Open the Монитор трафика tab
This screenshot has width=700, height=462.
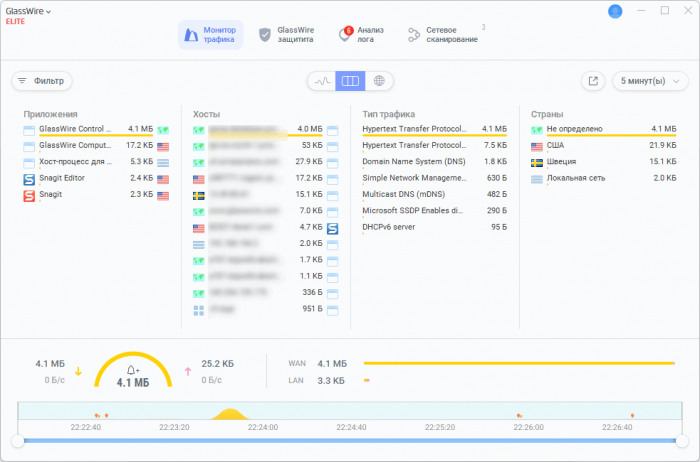point(210,35)
